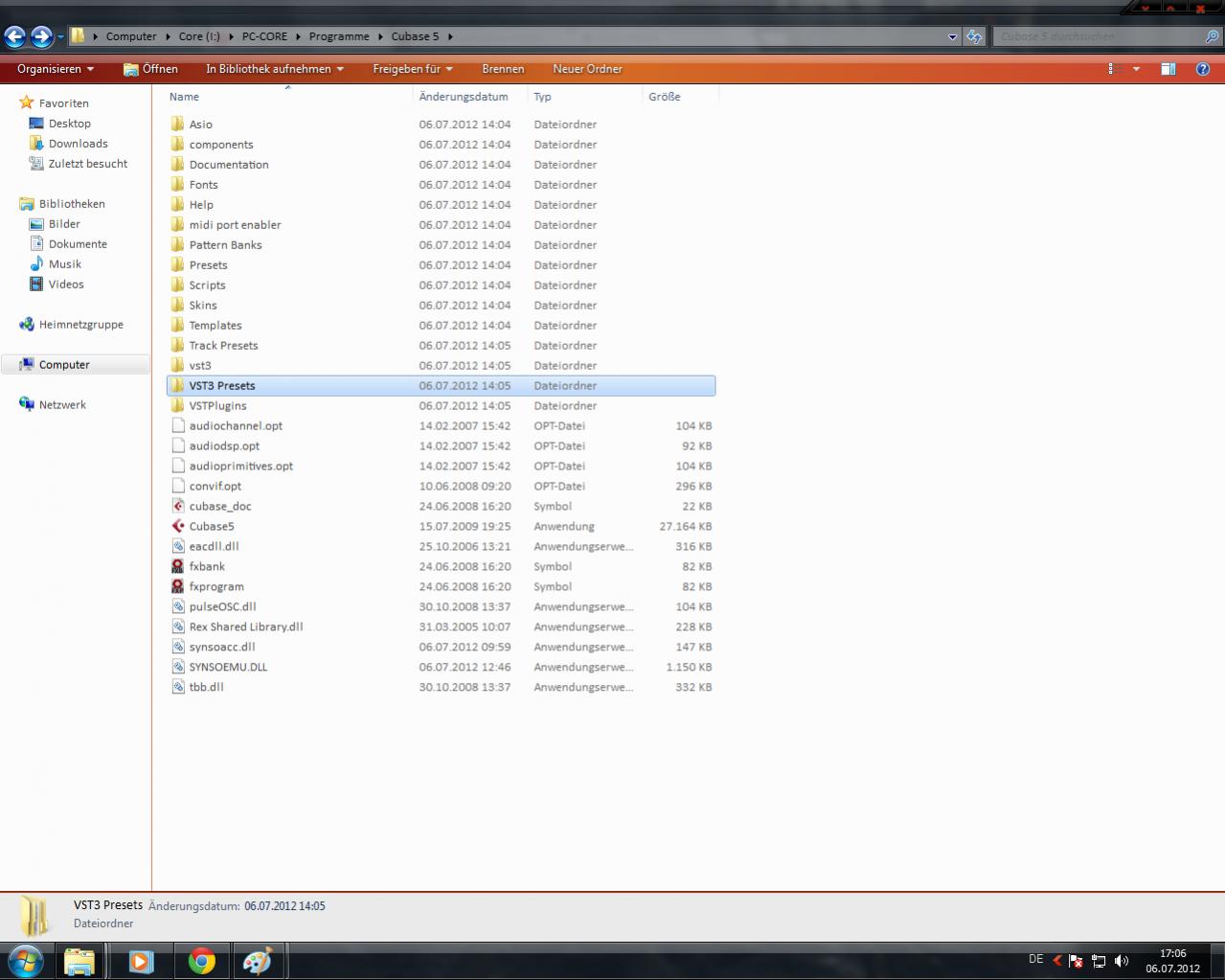Image resolution: width=1225 pixels, height=980 pixels.
Task: Open Windows Explorer from the taskbar
Action: click(x=79, y=961)
